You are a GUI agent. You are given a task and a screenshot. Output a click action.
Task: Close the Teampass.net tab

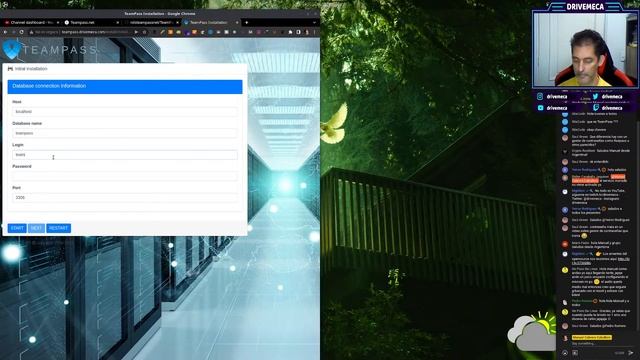click(x=118, y=22)
